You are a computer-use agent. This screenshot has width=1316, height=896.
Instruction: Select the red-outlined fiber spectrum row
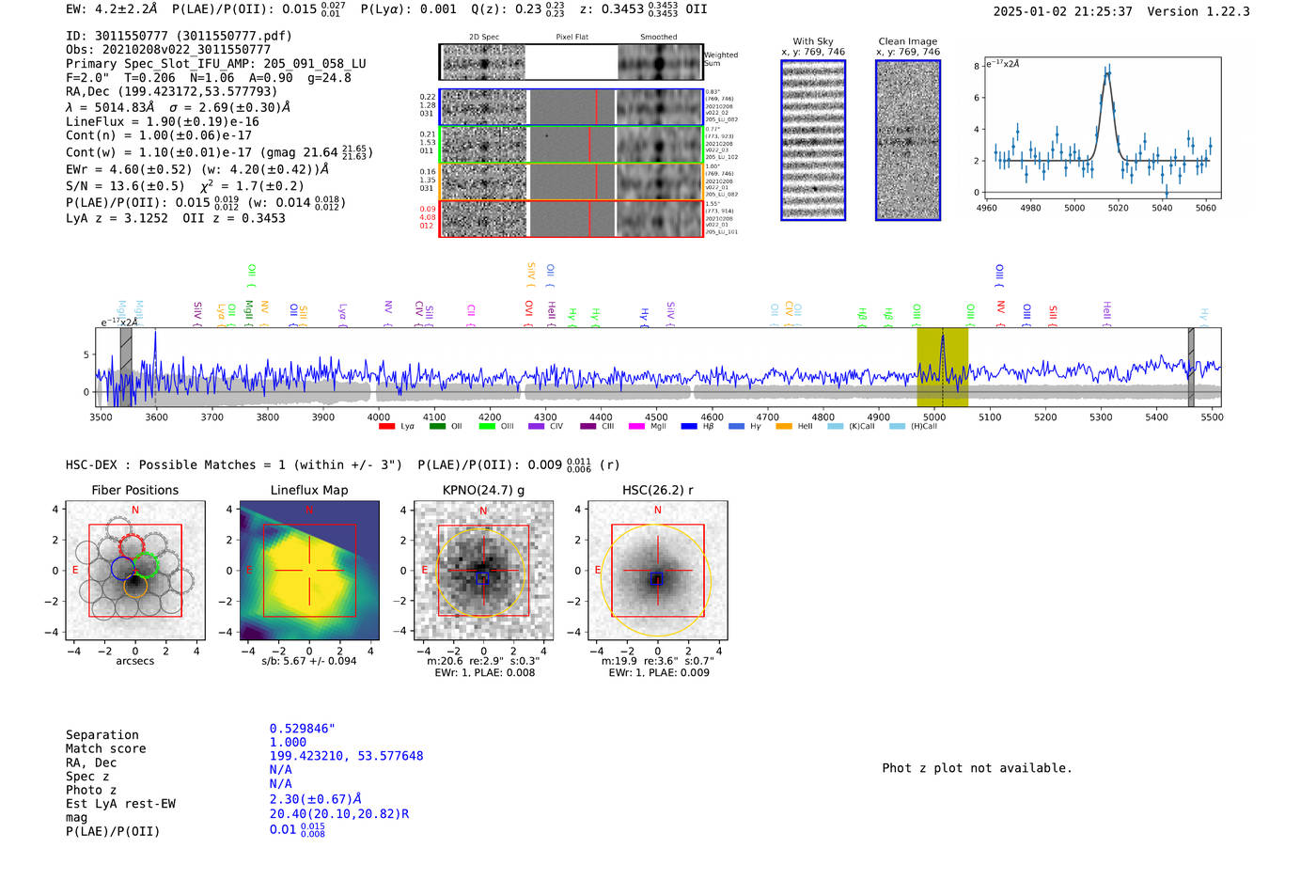[x=572, y=218]
